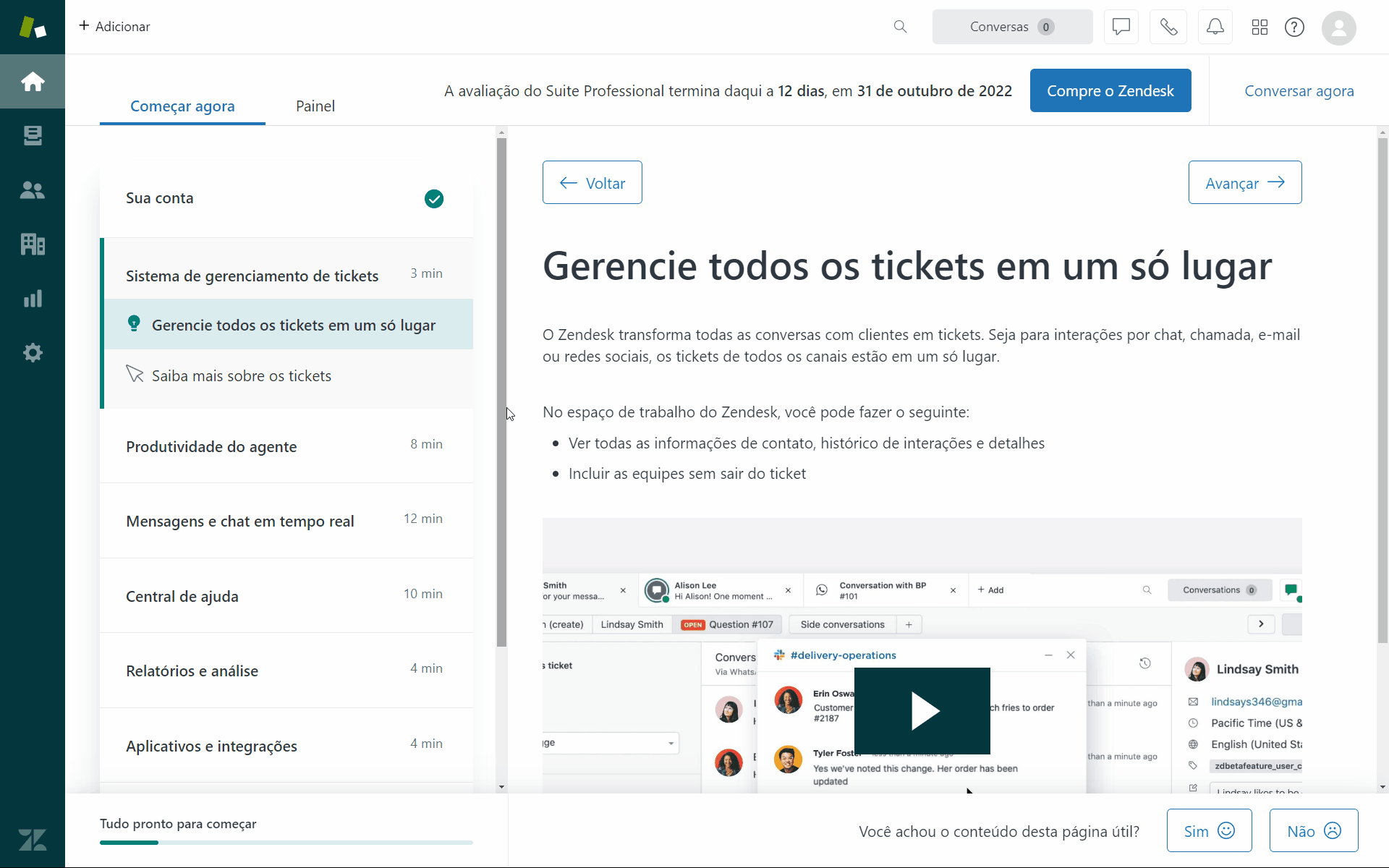Click the search magnifier icon
The width and height of the screenshot is (1389, 868).
[900, 27]
